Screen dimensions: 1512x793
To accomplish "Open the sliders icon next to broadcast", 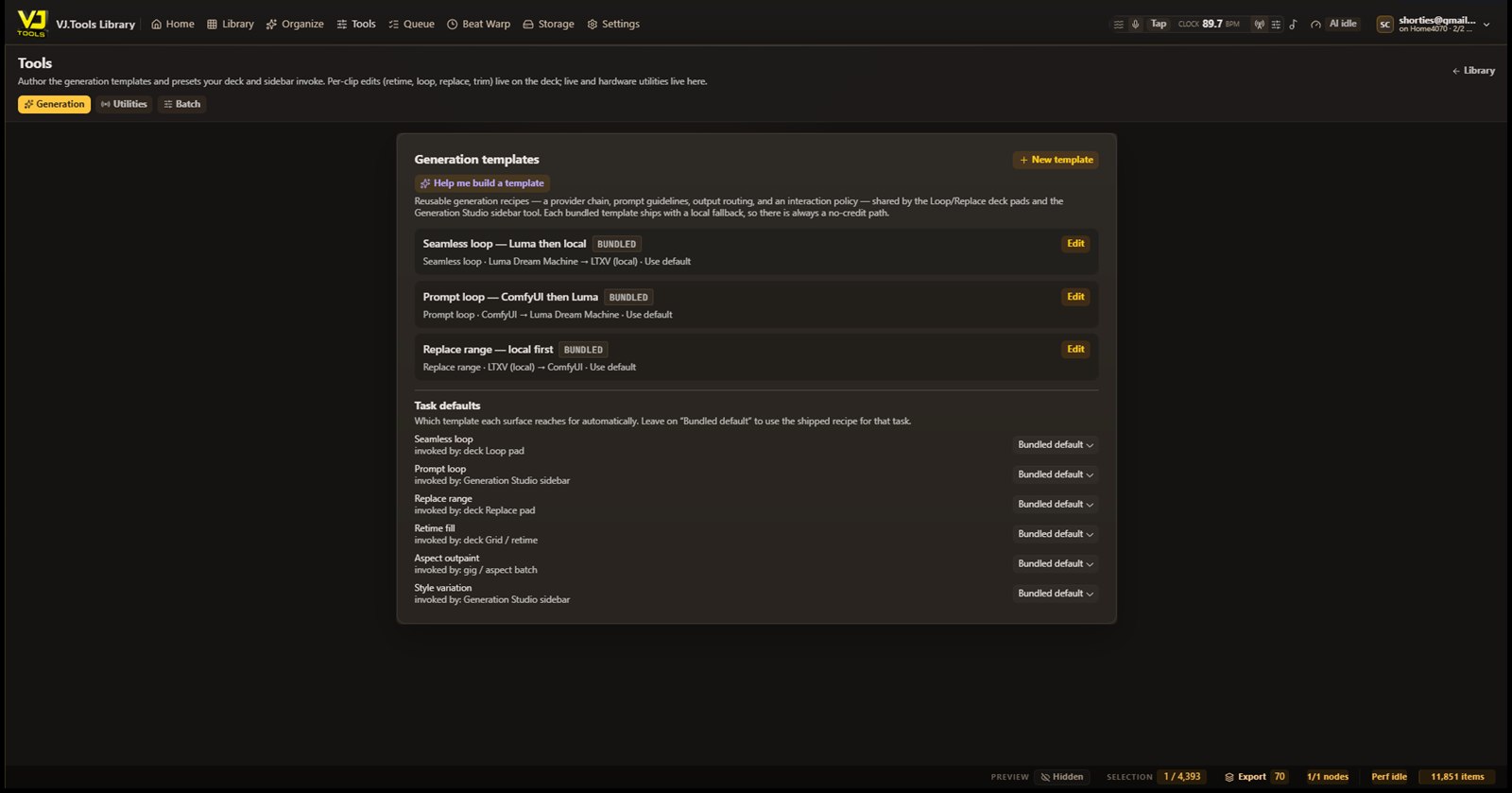I will click(1276, 25).
